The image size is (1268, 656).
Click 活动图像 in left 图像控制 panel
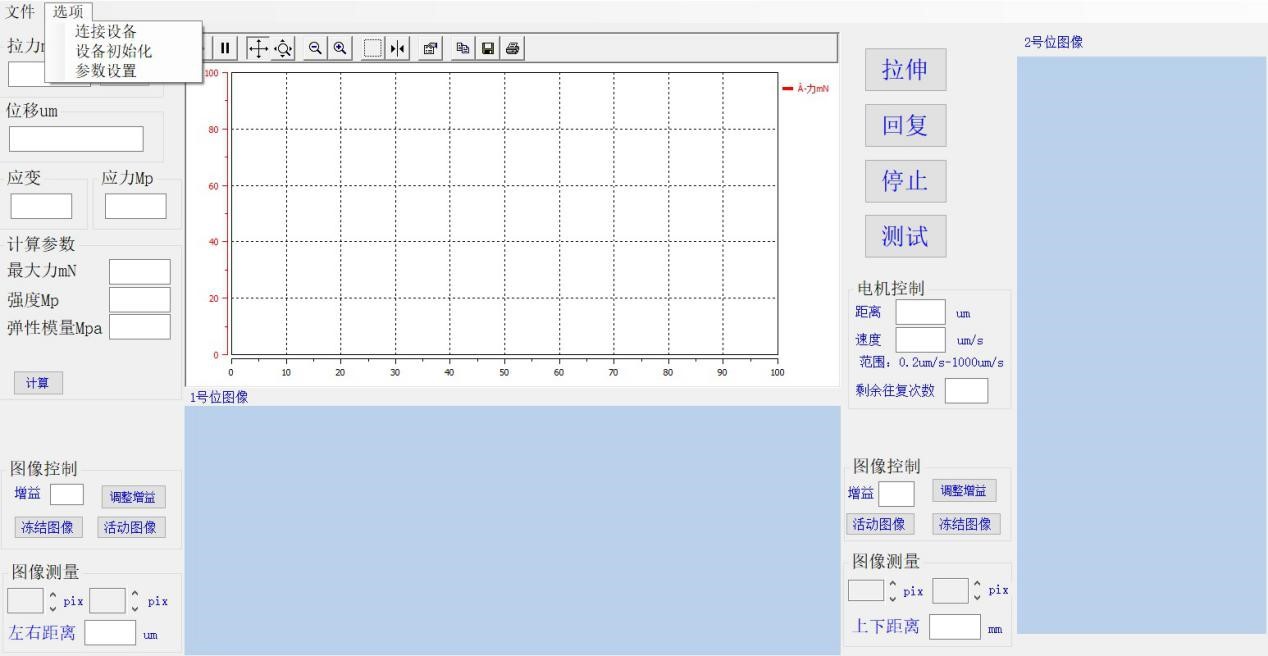point(132,527)
